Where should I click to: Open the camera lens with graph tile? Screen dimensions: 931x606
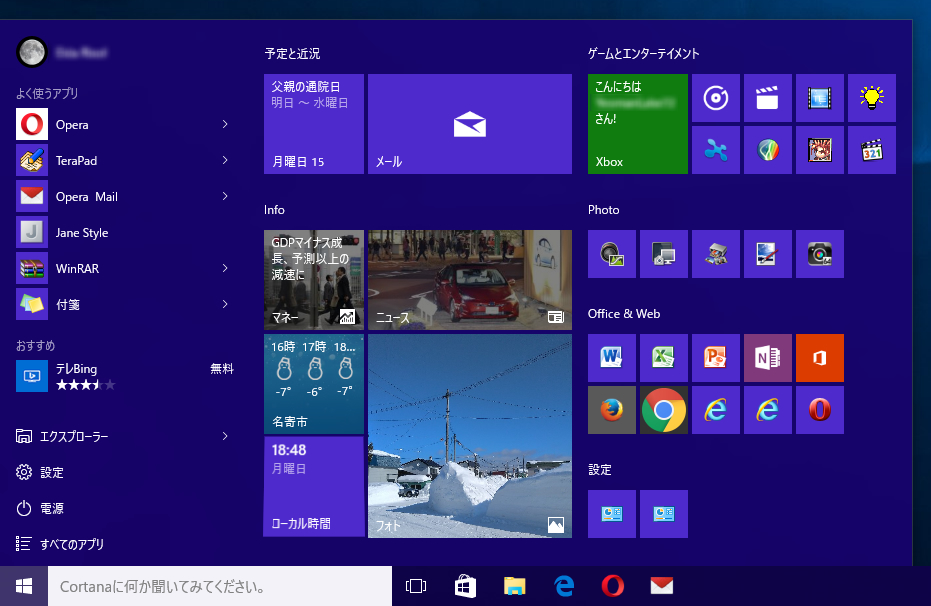point(612,254)
